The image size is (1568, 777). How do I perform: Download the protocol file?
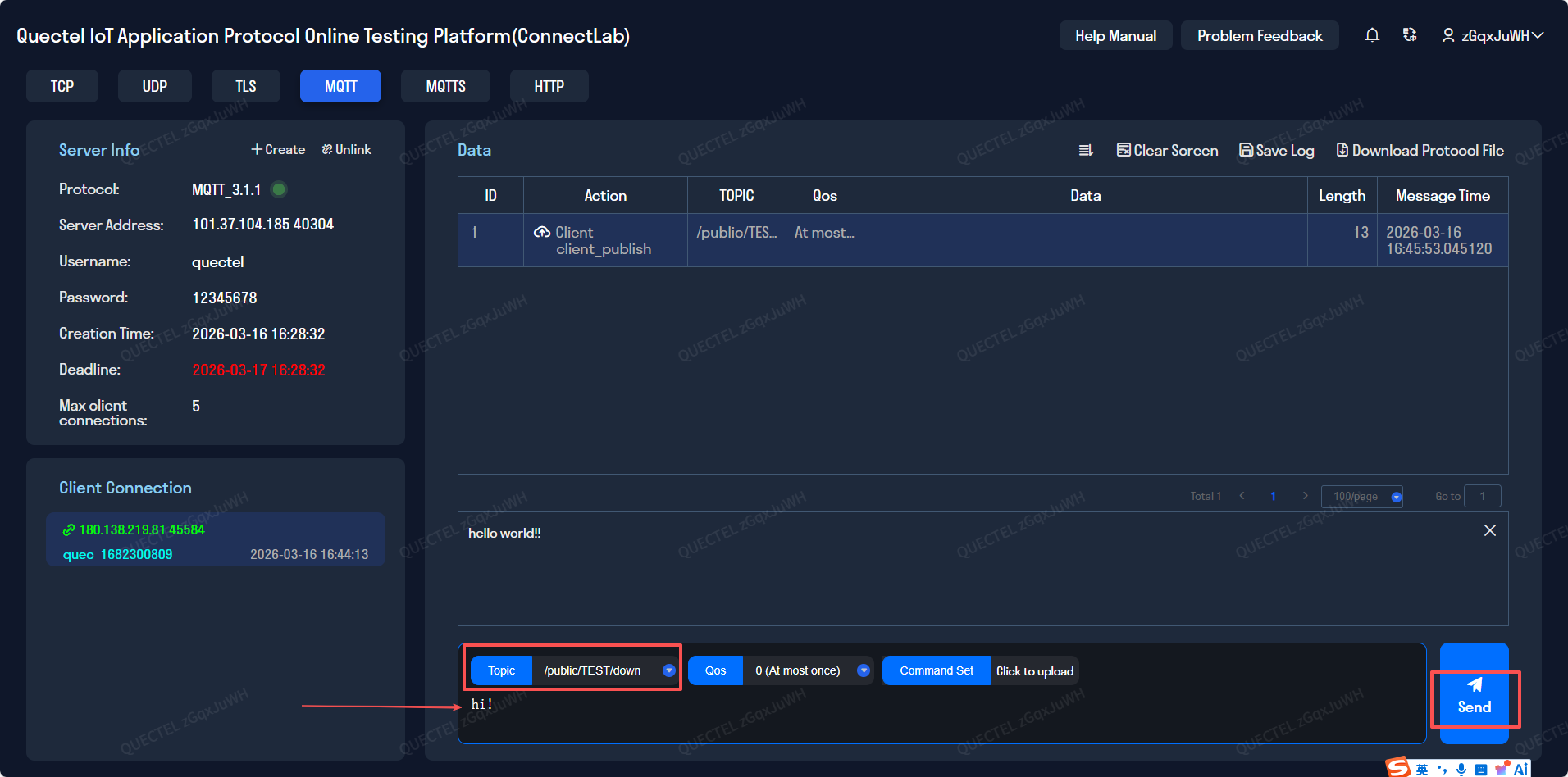tap(1420, 150)
